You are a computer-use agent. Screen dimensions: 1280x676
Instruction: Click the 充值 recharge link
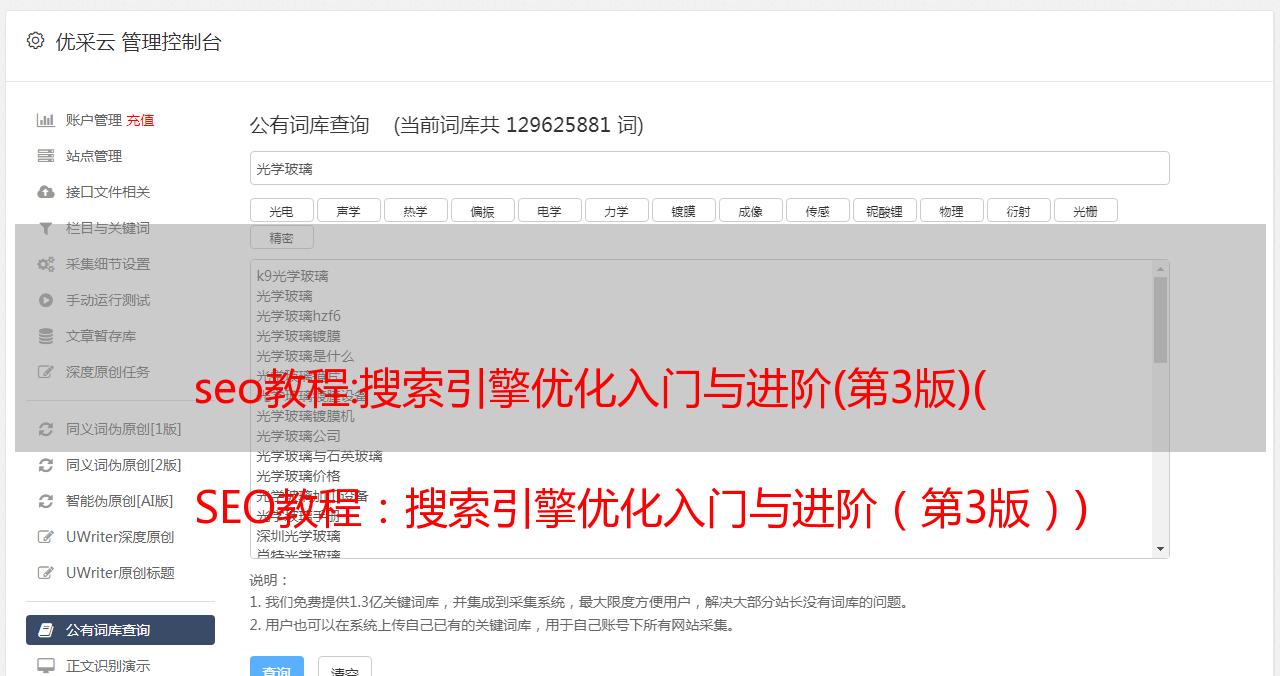tap(140, 120)
